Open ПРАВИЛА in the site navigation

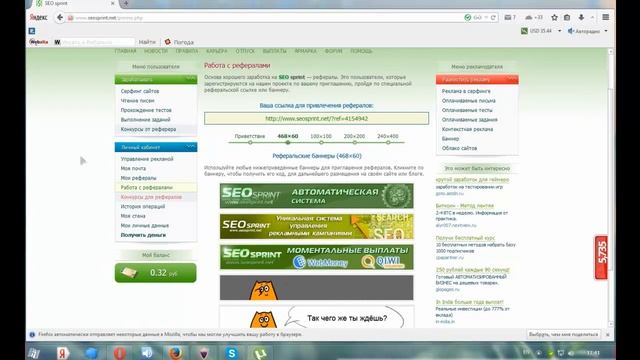(x=187, y=51)
